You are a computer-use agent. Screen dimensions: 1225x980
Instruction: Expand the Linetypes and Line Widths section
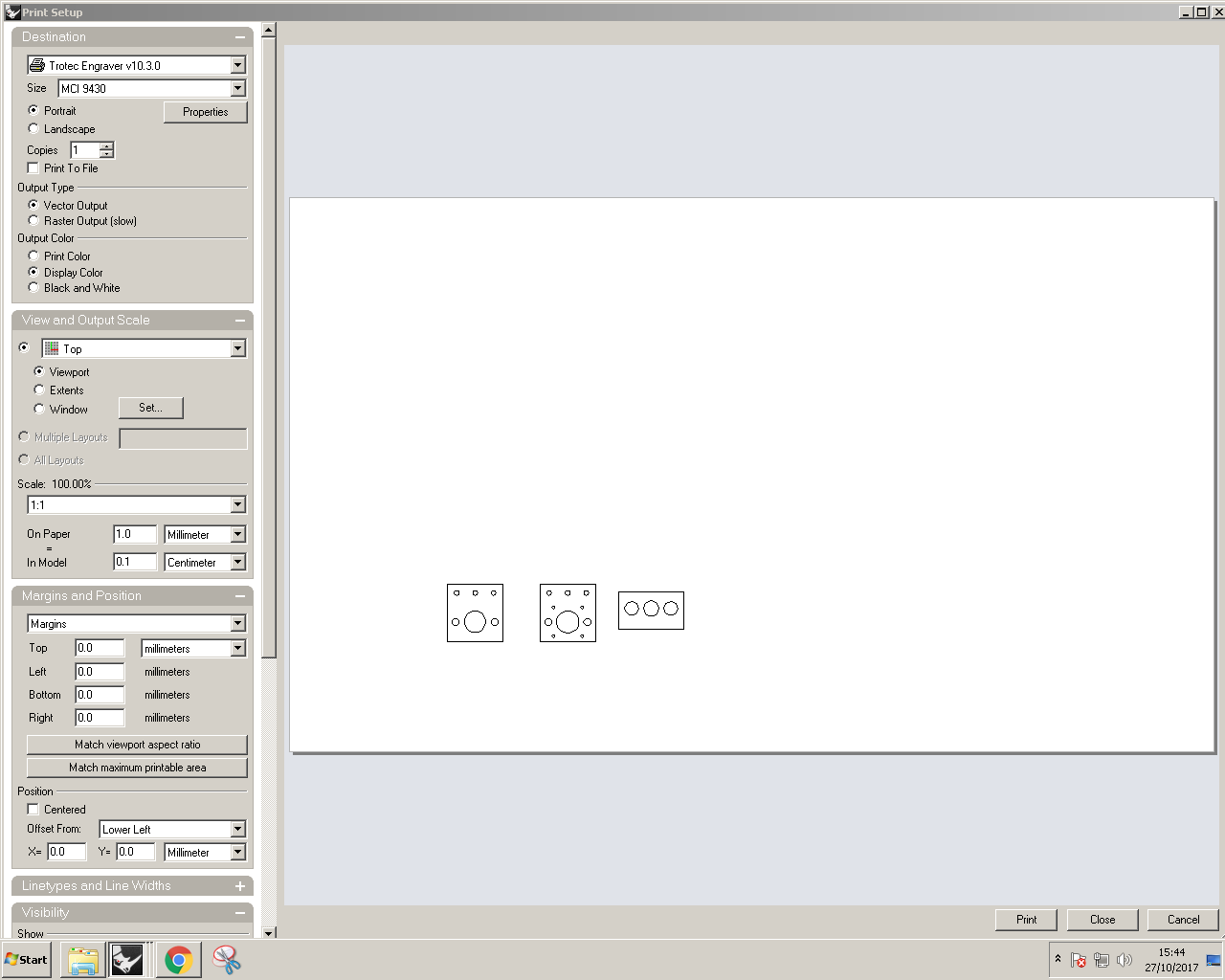(239, 886)
